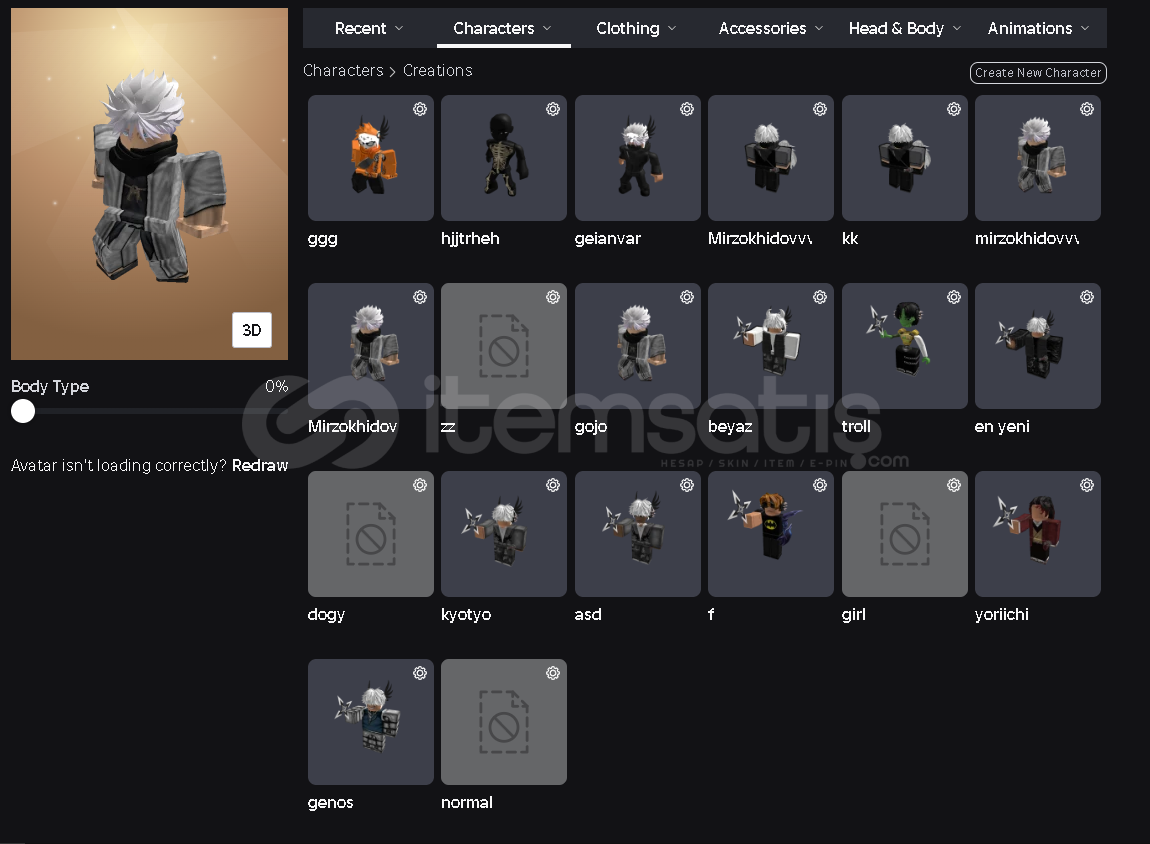The width and height of the screenshot is (1150, 844).
Task: Click the gear icon on the normal card
Action: coord(553,673)
